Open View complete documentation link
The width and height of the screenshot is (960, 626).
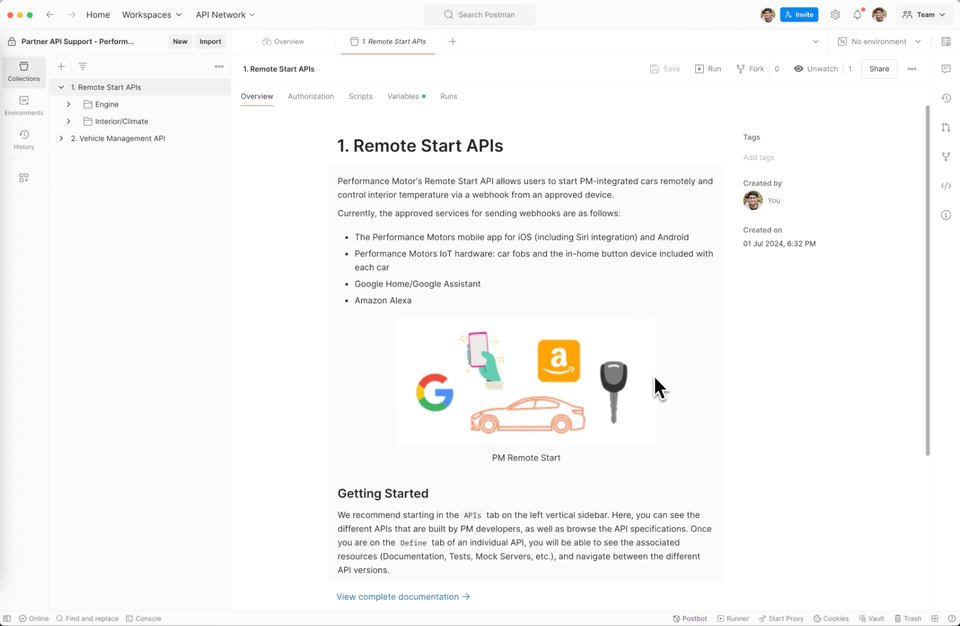(403, 597)
